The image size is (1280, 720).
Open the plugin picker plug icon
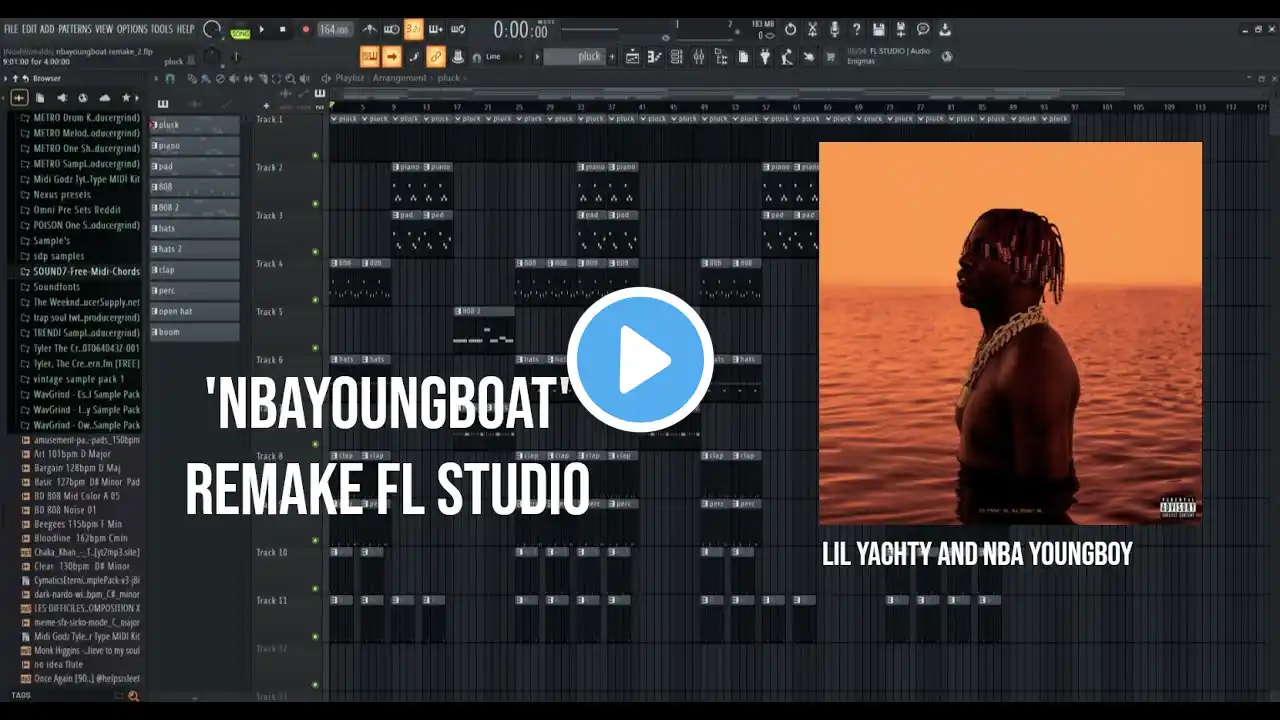pyautogui.click(x=765, y=57)
